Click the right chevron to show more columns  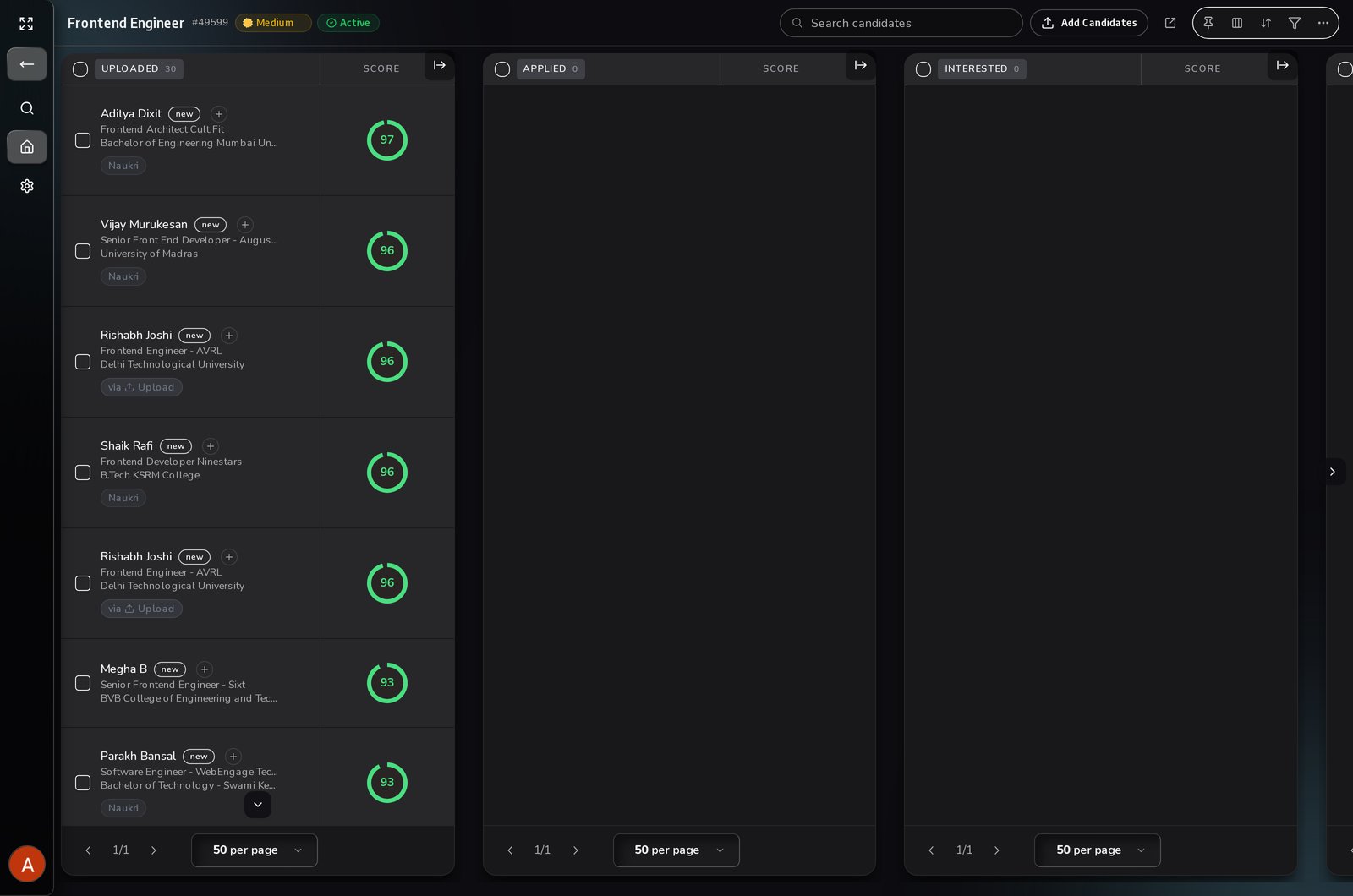(1332, 472)
